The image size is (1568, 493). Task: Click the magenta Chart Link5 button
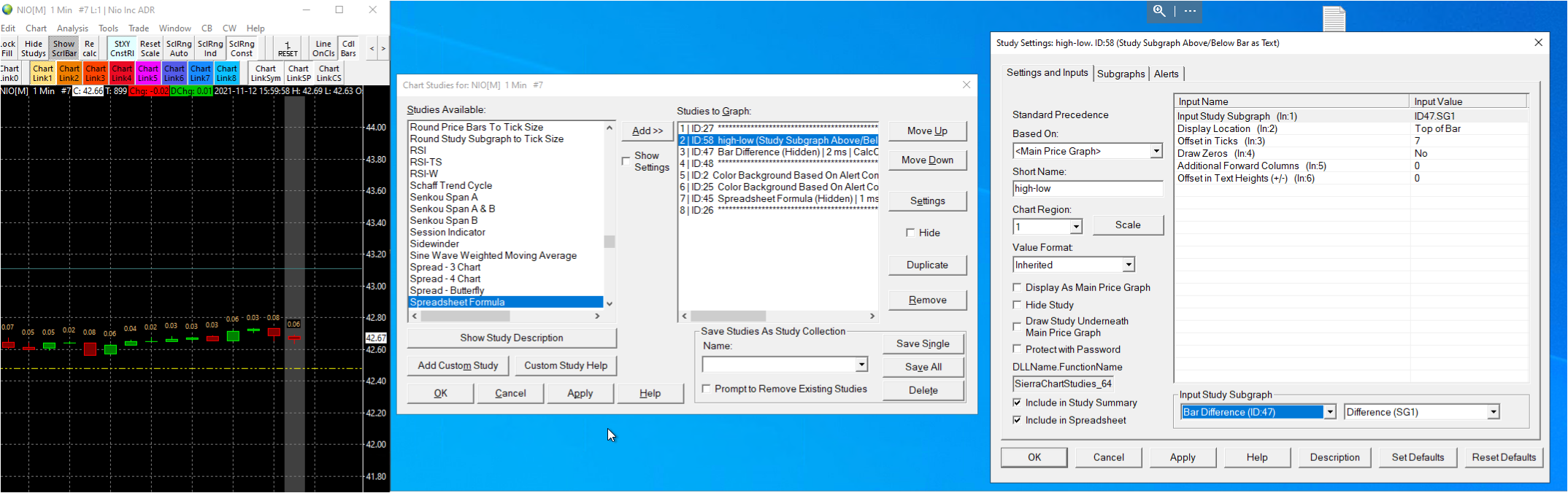148,73
